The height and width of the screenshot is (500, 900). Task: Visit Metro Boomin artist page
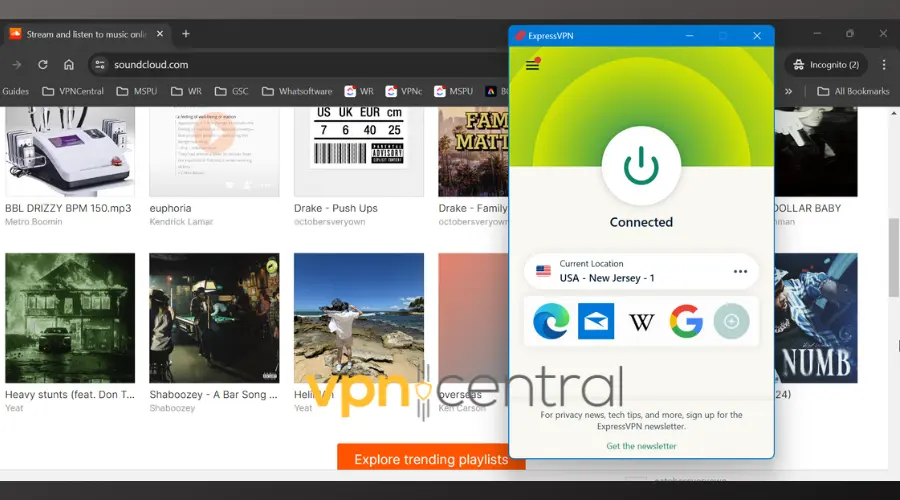(33, 222)
